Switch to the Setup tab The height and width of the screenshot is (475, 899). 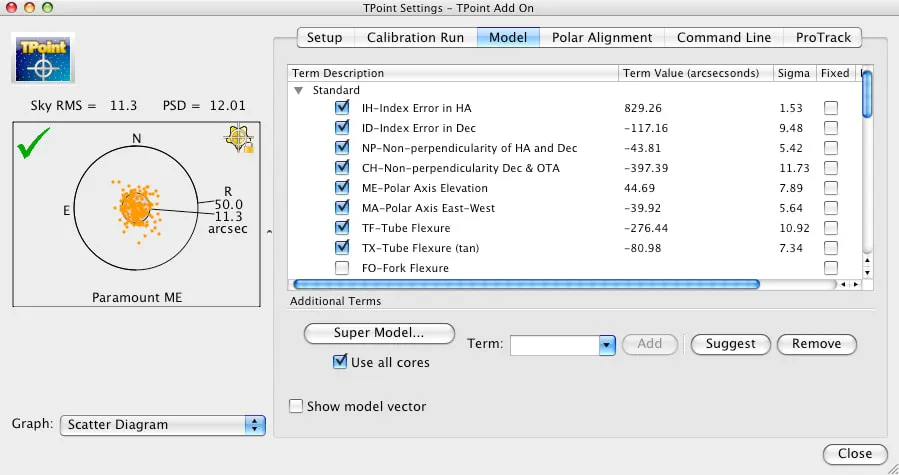tap(325, 37)
